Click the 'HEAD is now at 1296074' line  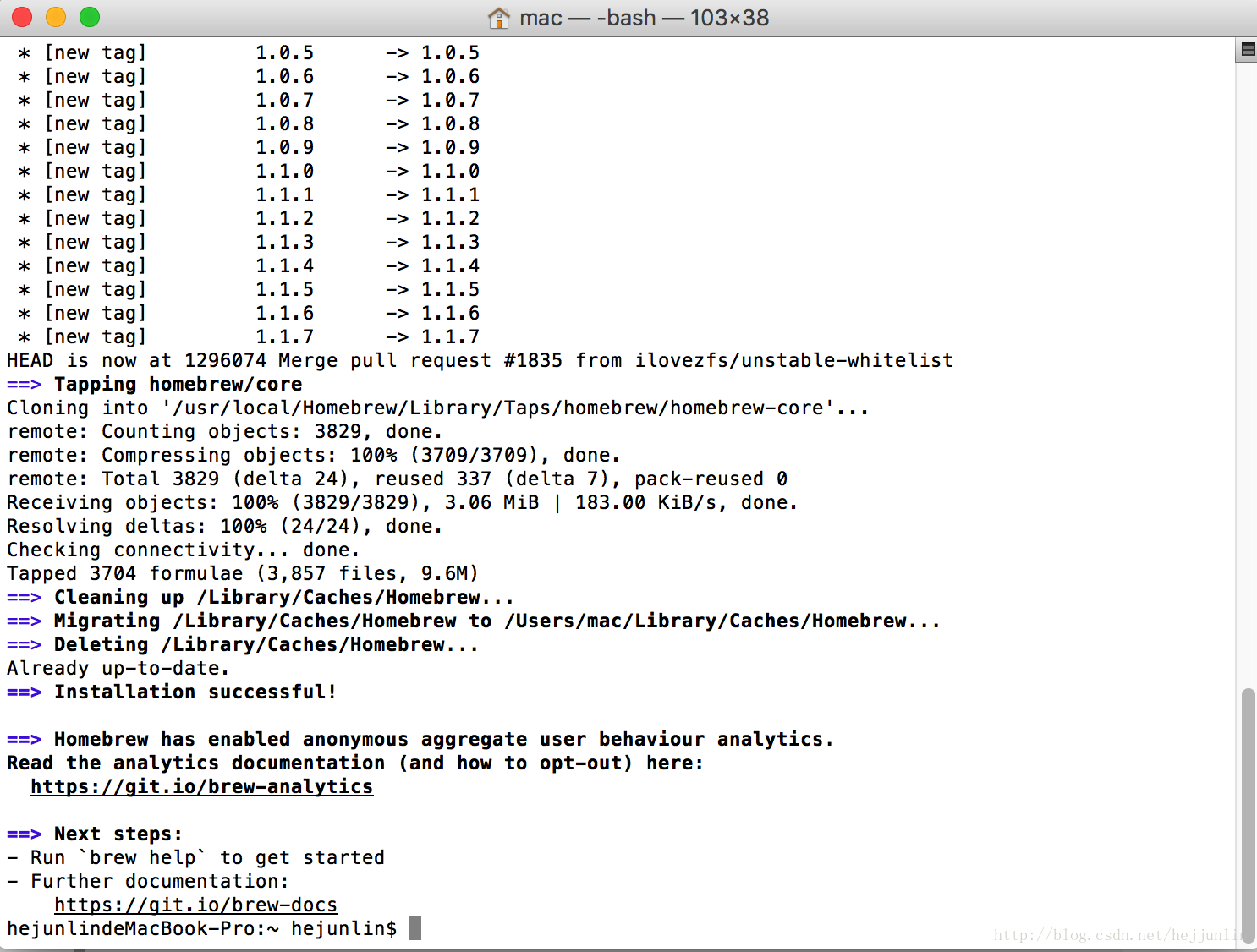[480, 360]
